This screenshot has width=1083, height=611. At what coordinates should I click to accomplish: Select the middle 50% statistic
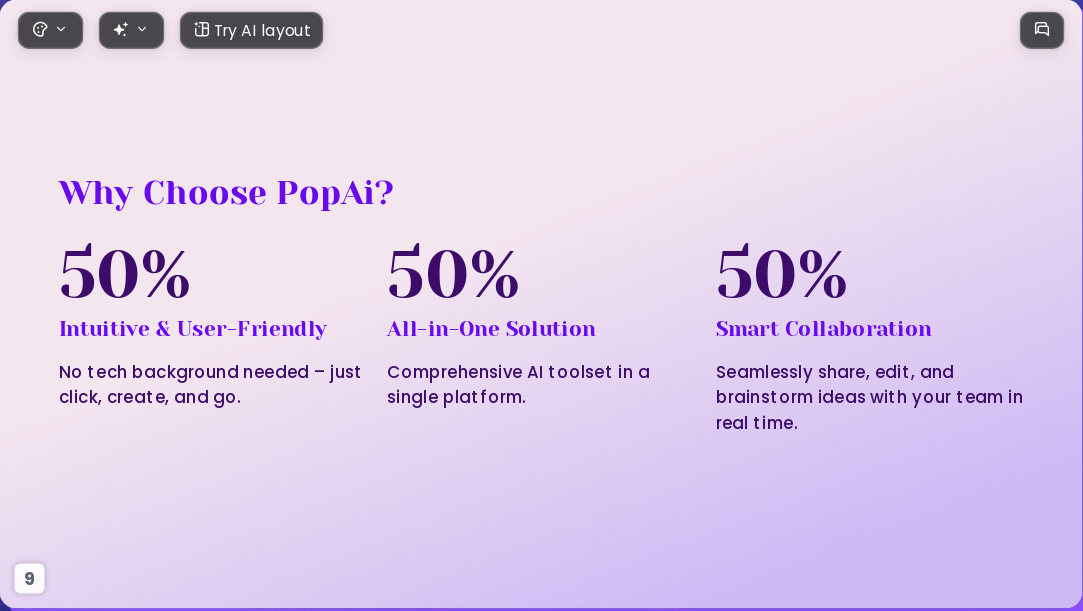[x=453, y=273]
